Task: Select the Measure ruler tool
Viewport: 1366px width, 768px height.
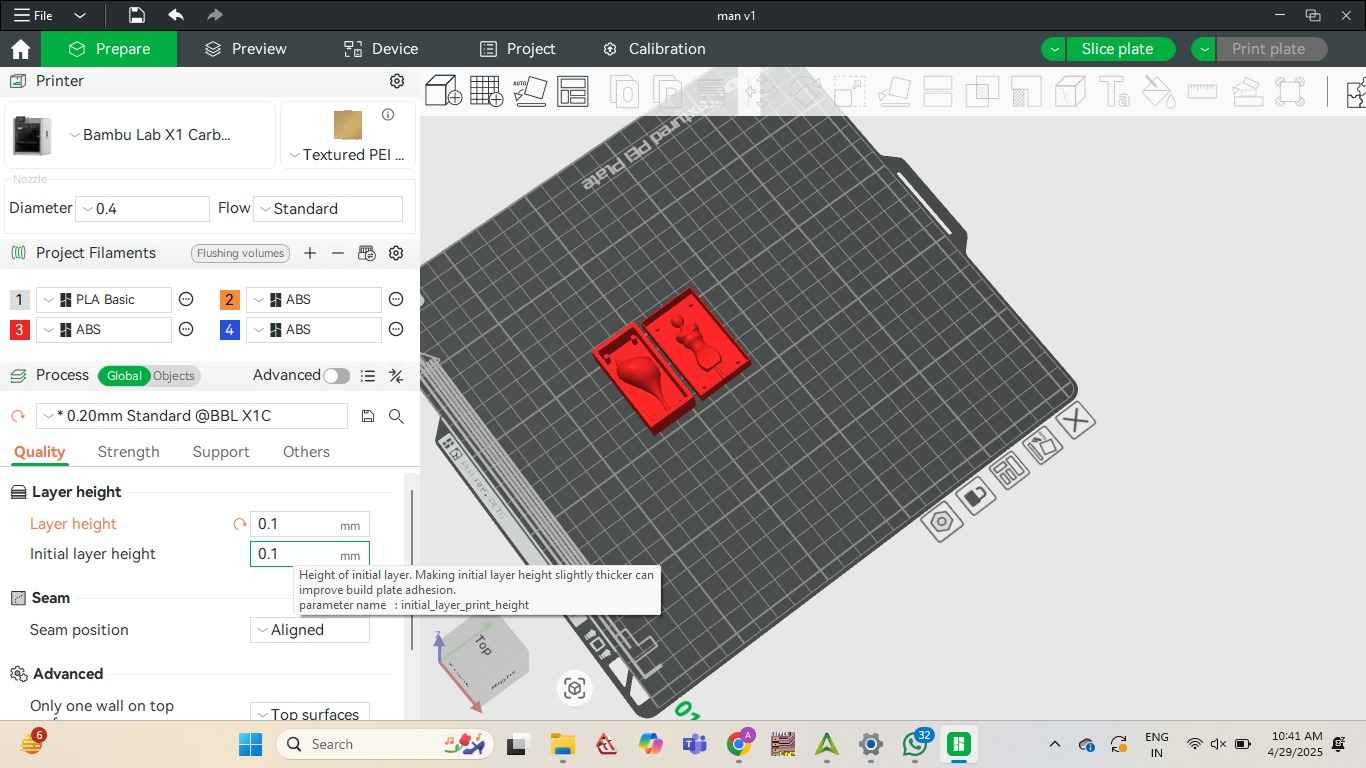Action: point(1202,93)
